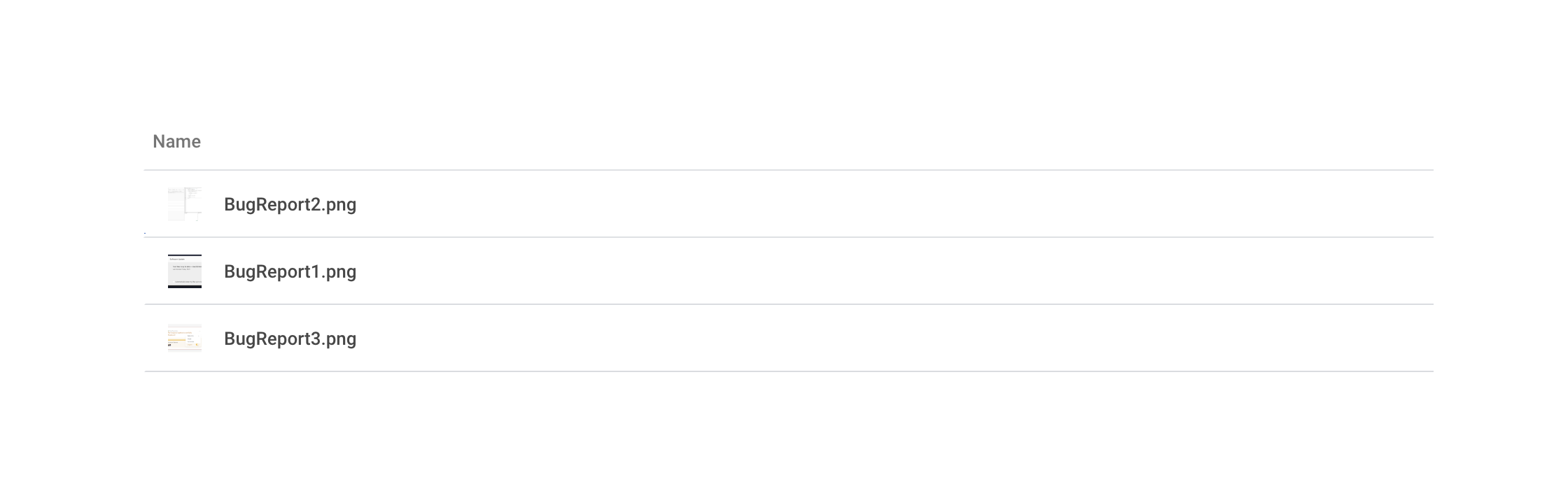Screen dimensions: 1568x484
Task: Choose the image icon beside BugReport3.png
Action: click(185, 339)
